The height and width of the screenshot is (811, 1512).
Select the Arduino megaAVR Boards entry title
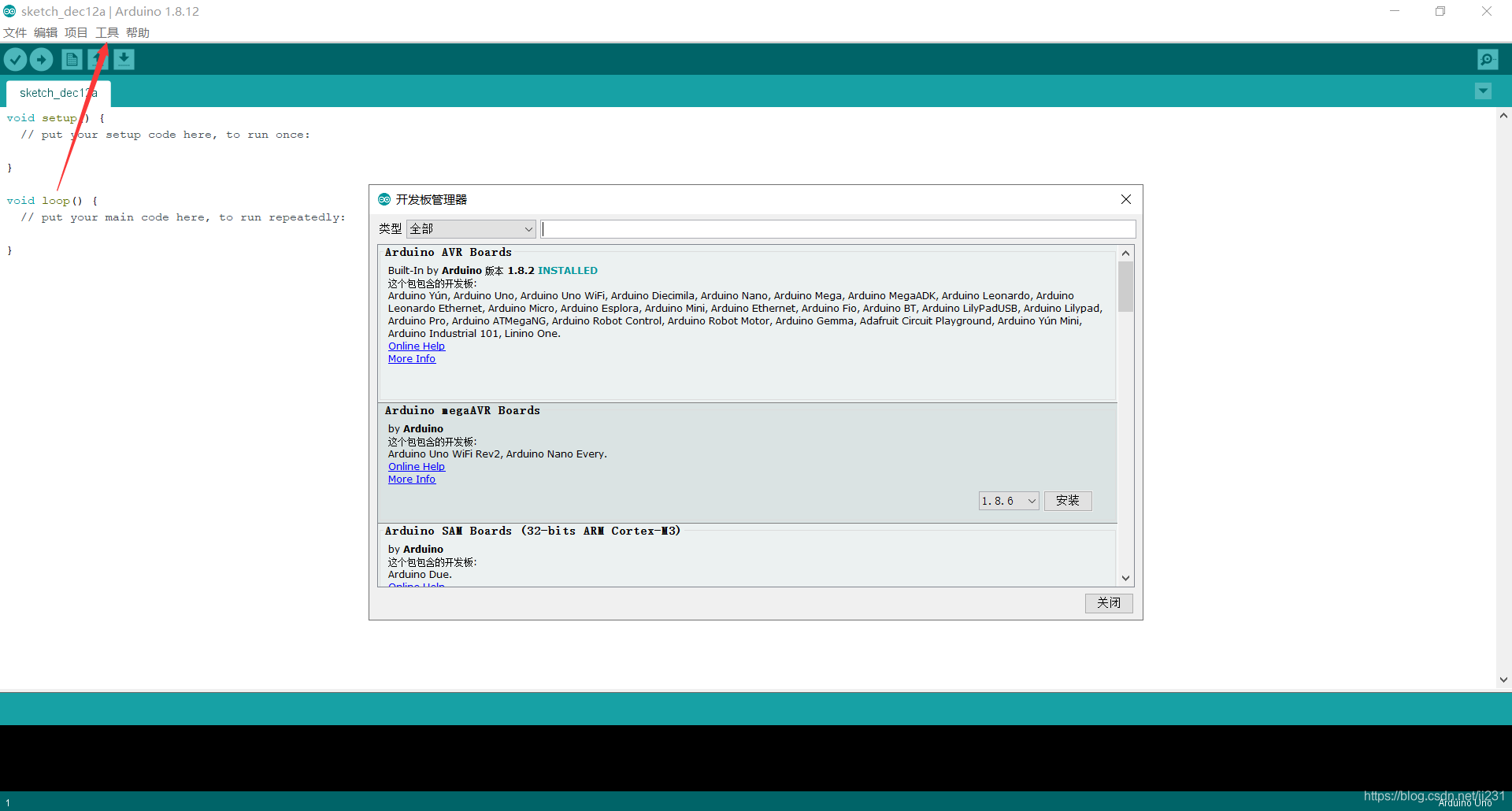click(x=462, y=410)
